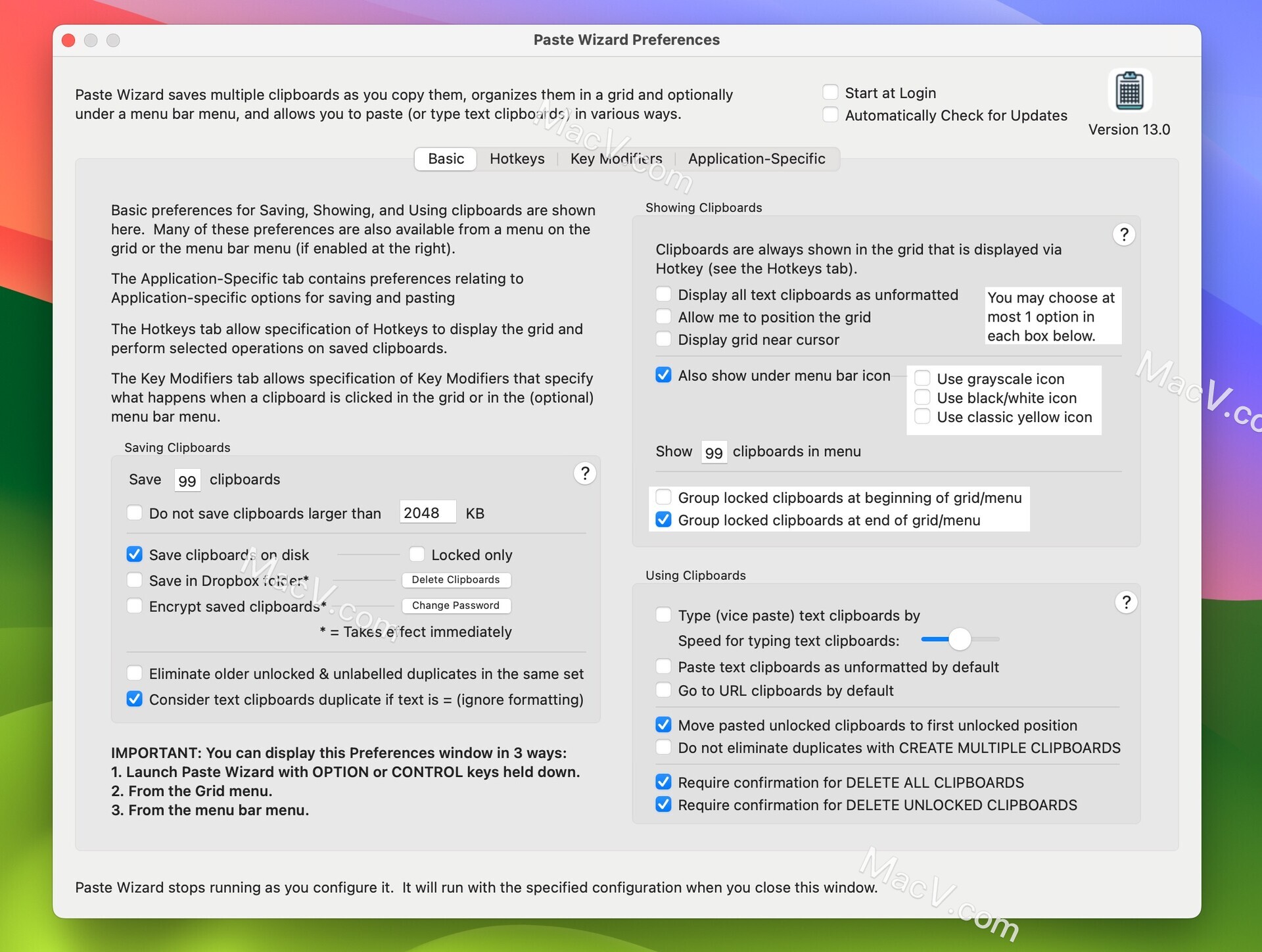Viewport: 1262px width, 952px height.
Task: Select Use classic yellow icon
Action: (922, 416)
